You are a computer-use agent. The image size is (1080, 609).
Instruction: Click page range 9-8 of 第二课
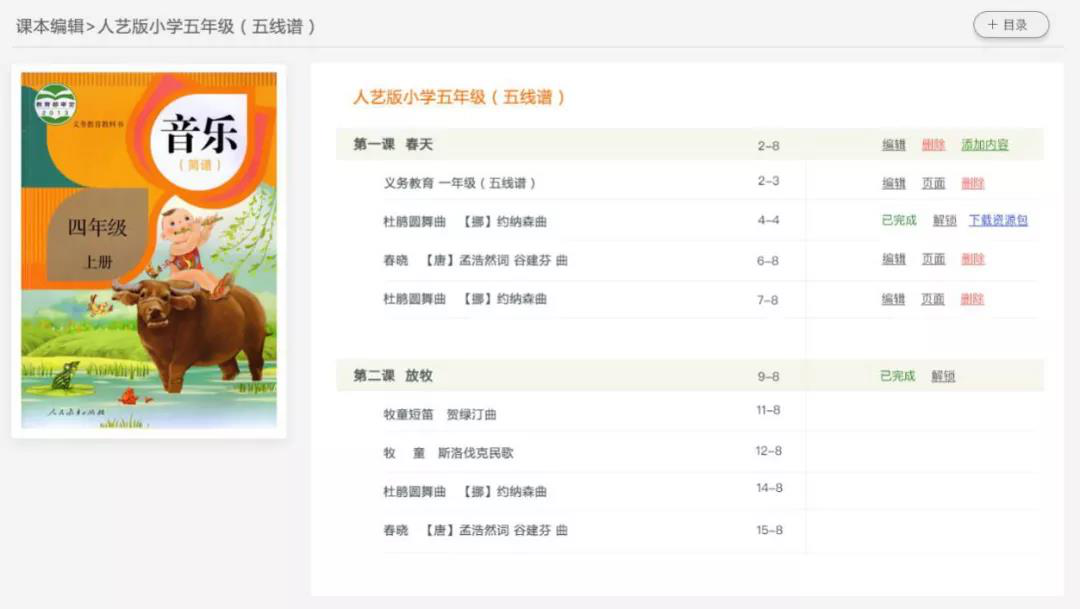[x=769, y=376]
